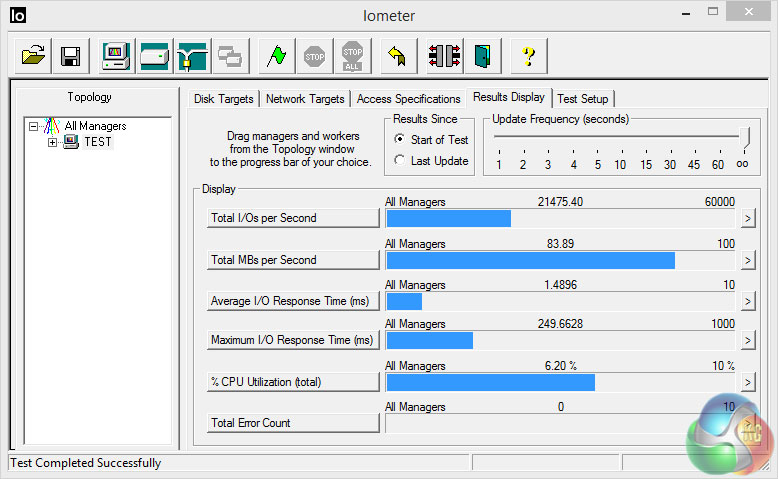Click the Test Completed Successfully status text
Viewport: 778px width, 479px height.
tap(86, 463)
